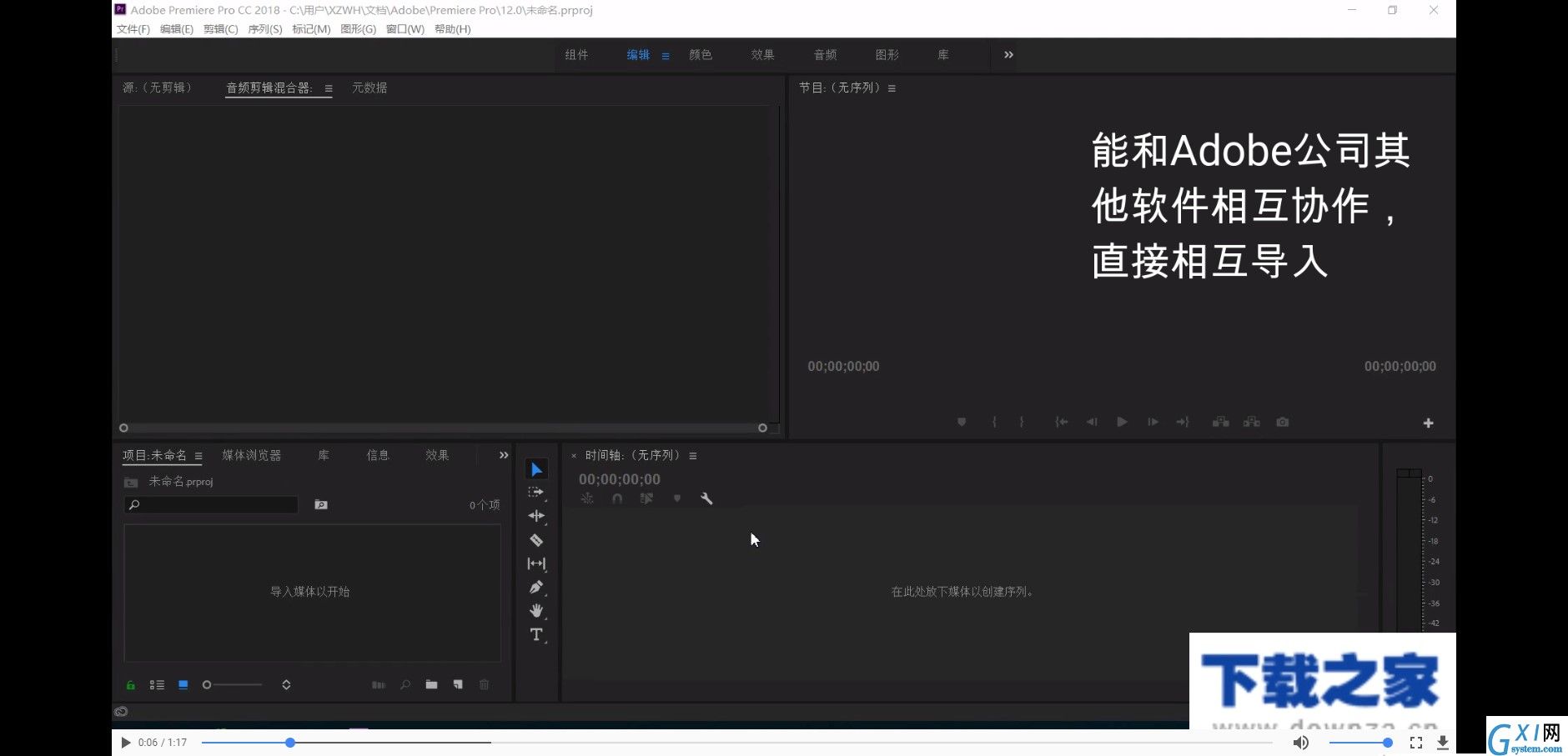Open Program monitor button editor plus
The height and width of the screenshot is (756, 1568).
(1428, 423)
